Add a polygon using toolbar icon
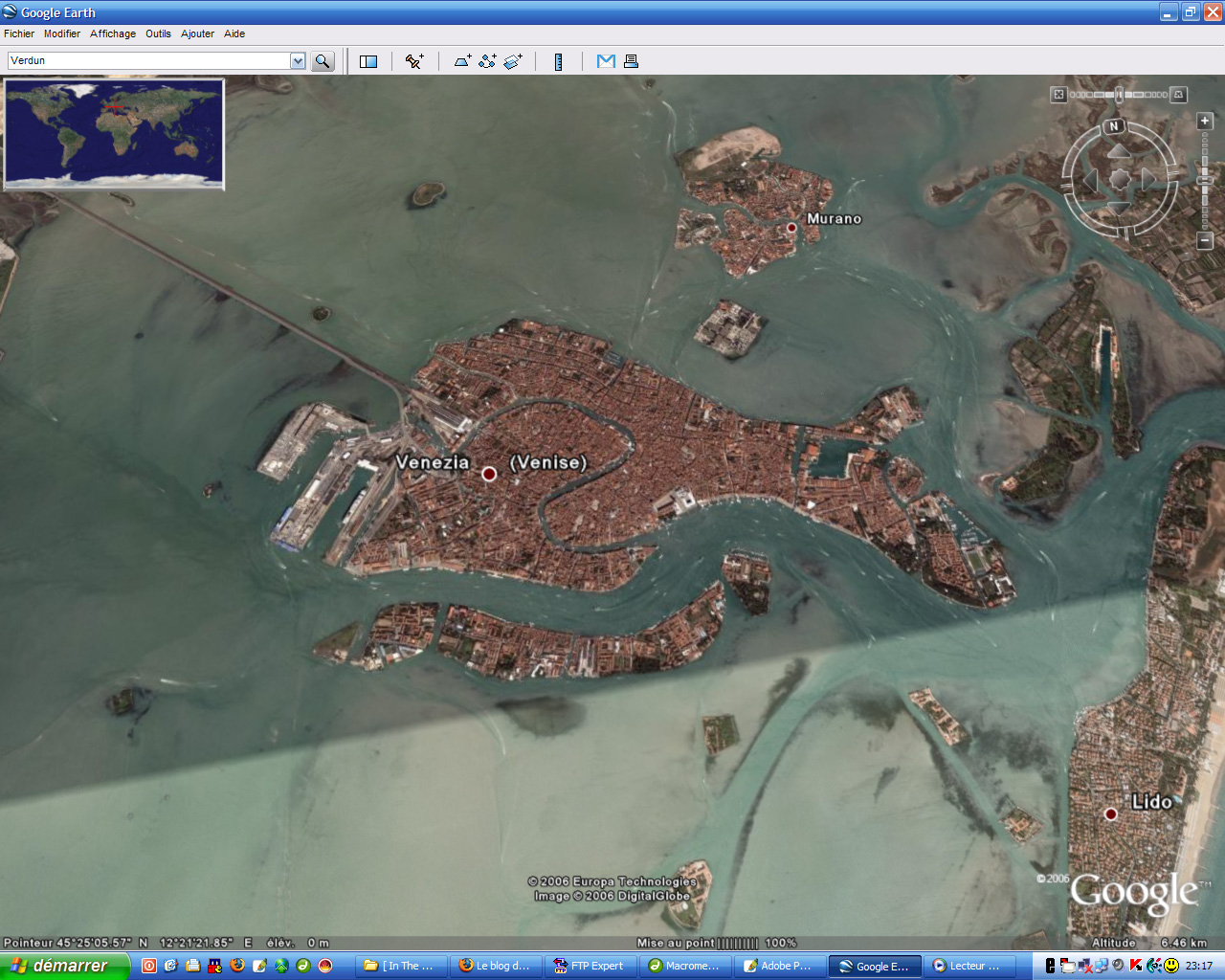The height and width of the screenshot is (980, 1225). click(462, 61)
